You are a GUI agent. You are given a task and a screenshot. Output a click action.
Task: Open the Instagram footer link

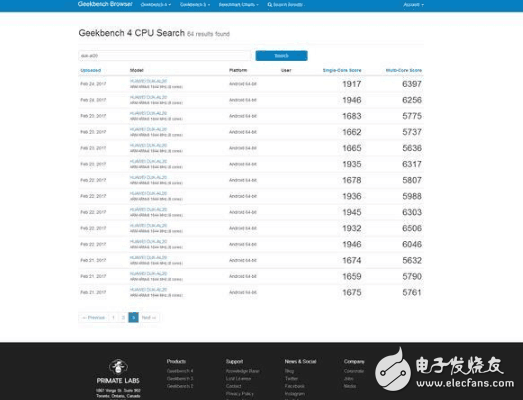pyautogui.click(x=295, y=394)
